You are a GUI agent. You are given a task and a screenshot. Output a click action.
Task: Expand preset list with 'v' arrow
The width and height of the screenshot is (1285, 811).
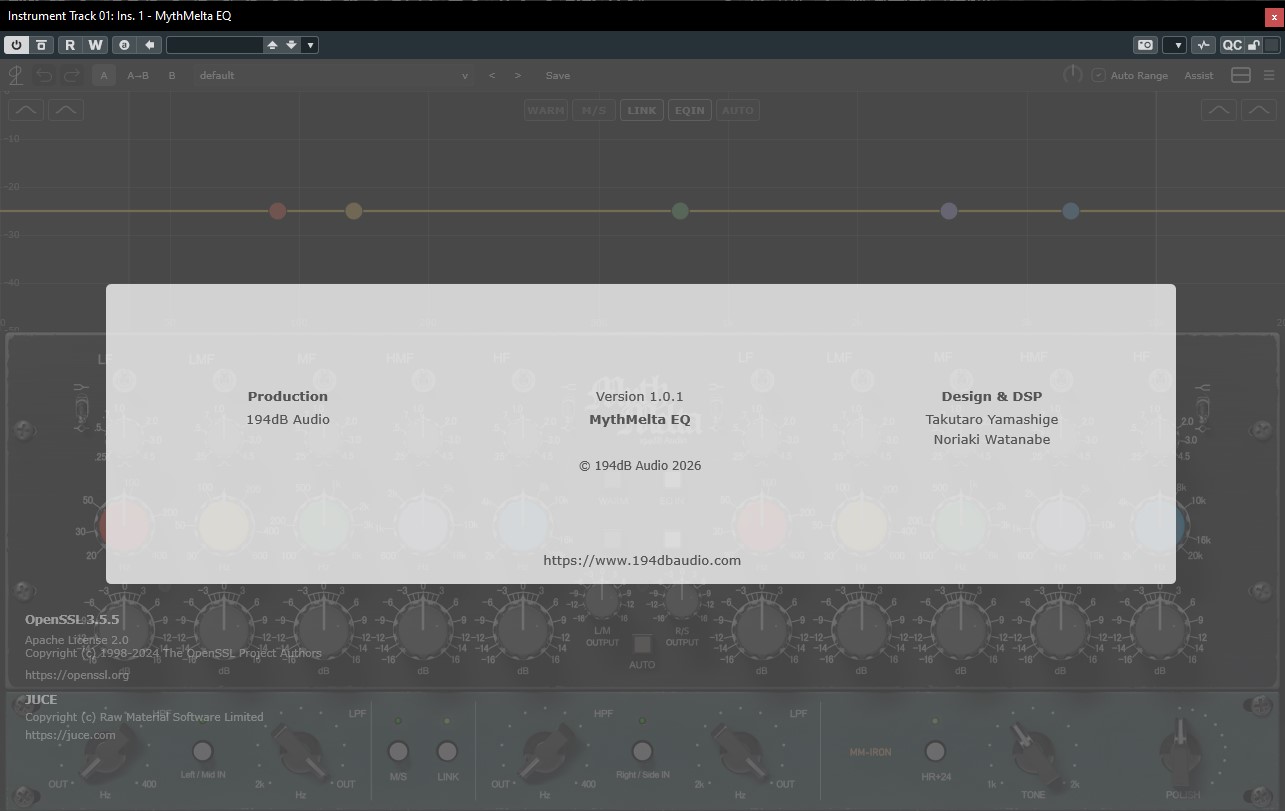tap(465, 76)
